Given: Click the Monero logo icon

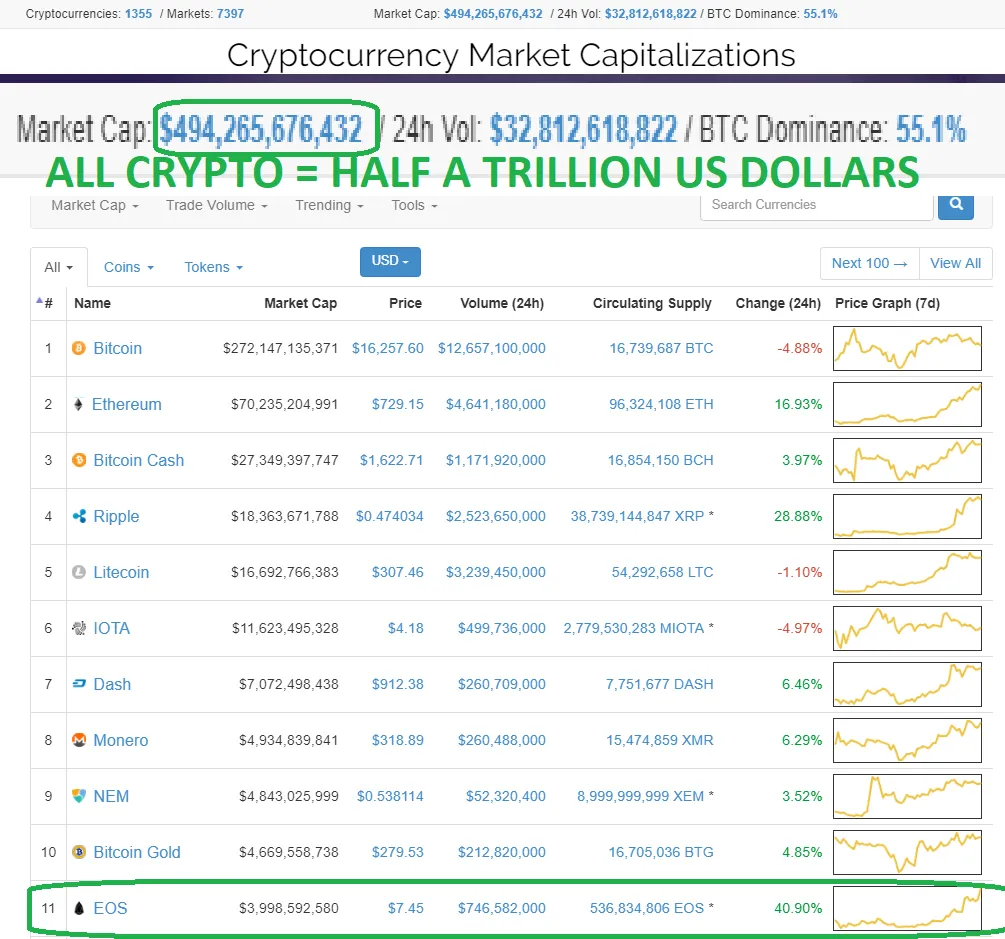Looking at the screenshot, I should 79,740.
